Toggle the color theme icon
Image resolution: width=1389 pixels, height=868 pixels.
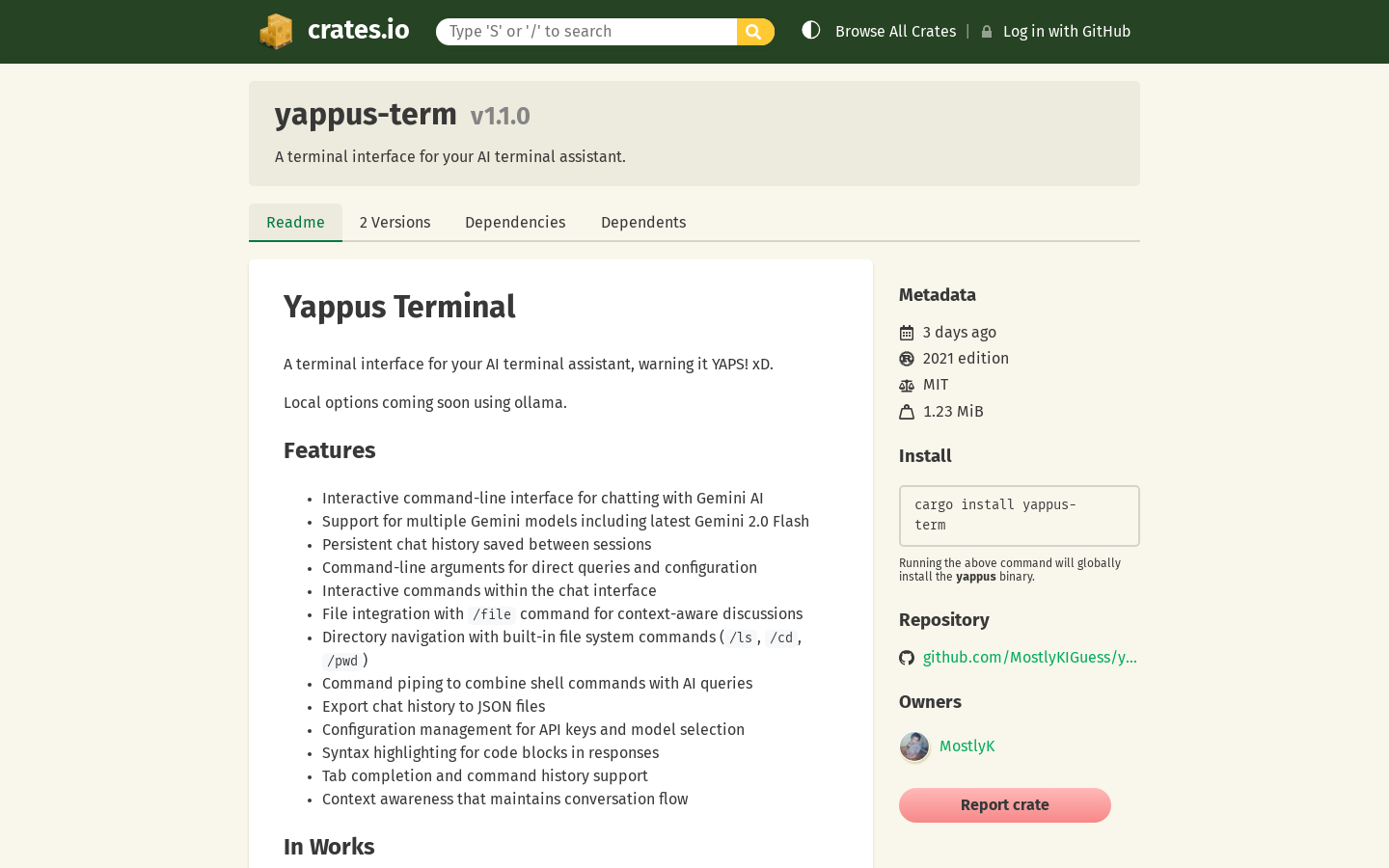[811, 31]
